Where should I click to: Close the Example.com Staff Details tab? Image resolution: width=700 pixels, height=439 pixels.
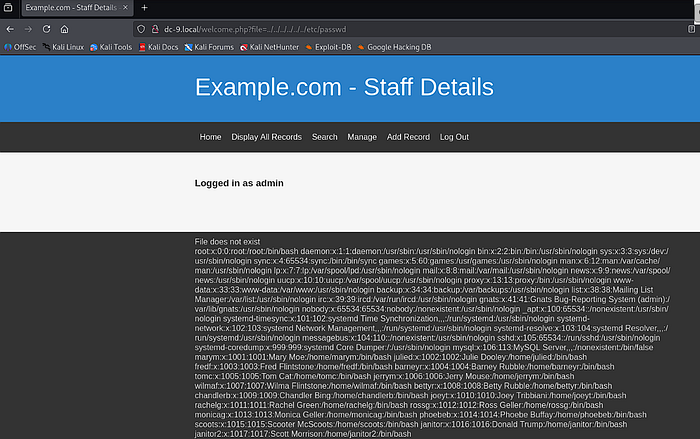[125, 8]
